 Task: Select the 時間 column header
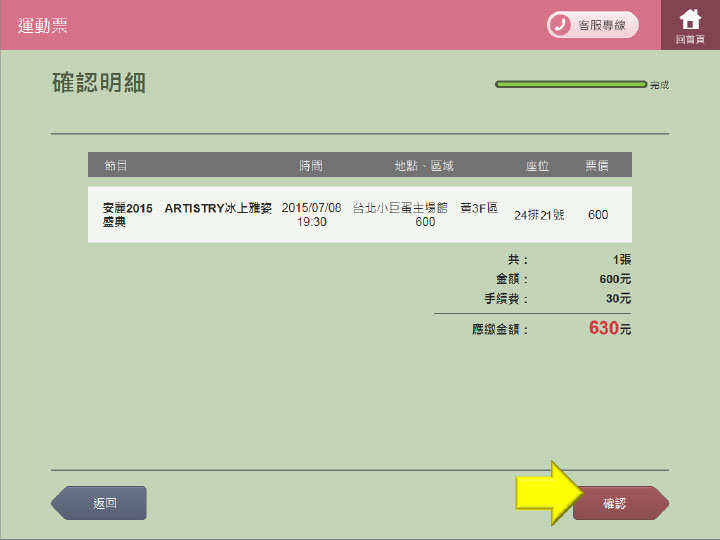(311, 165)
